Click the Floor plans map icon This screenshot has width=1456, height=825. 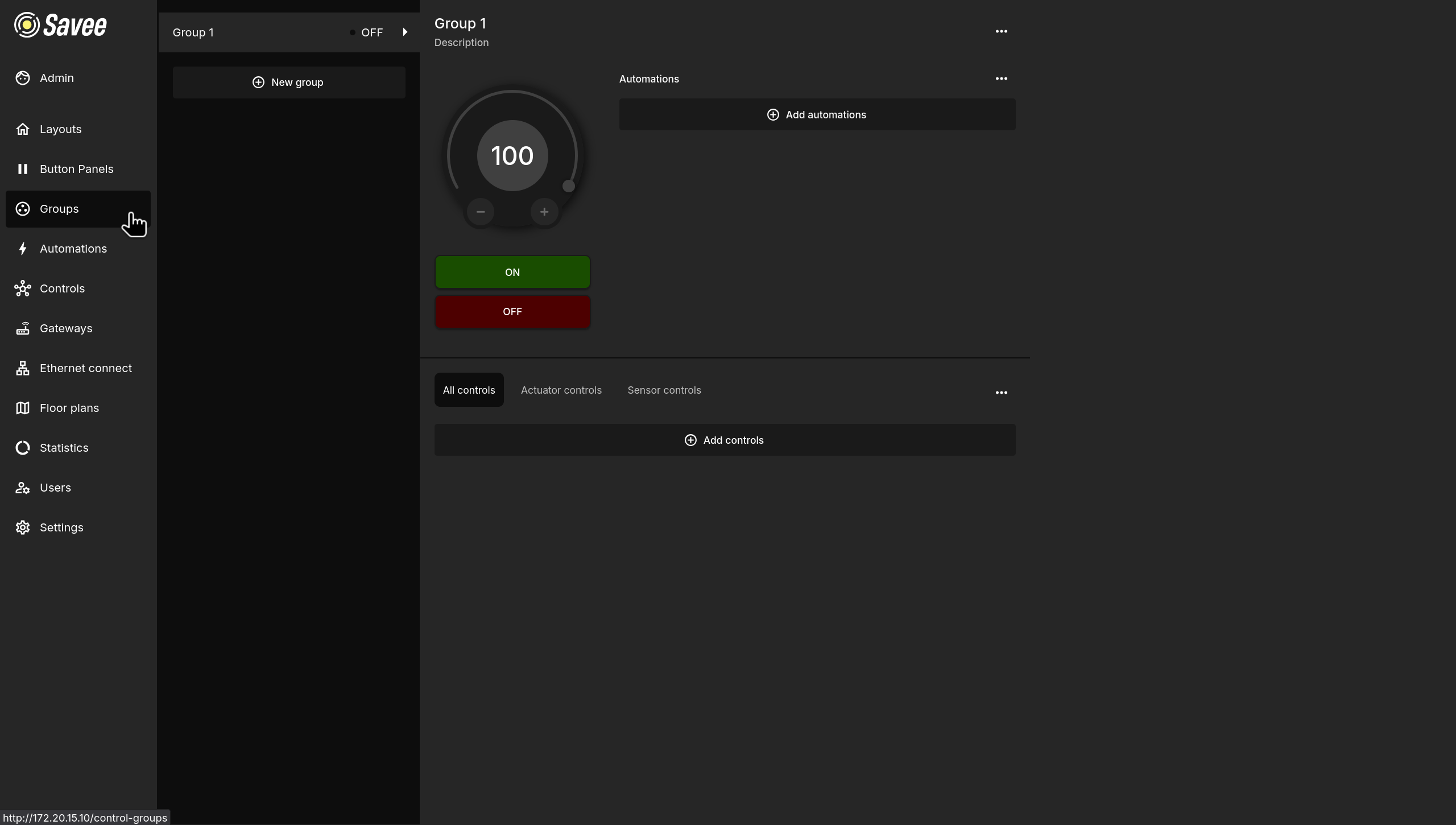point(23,408)
